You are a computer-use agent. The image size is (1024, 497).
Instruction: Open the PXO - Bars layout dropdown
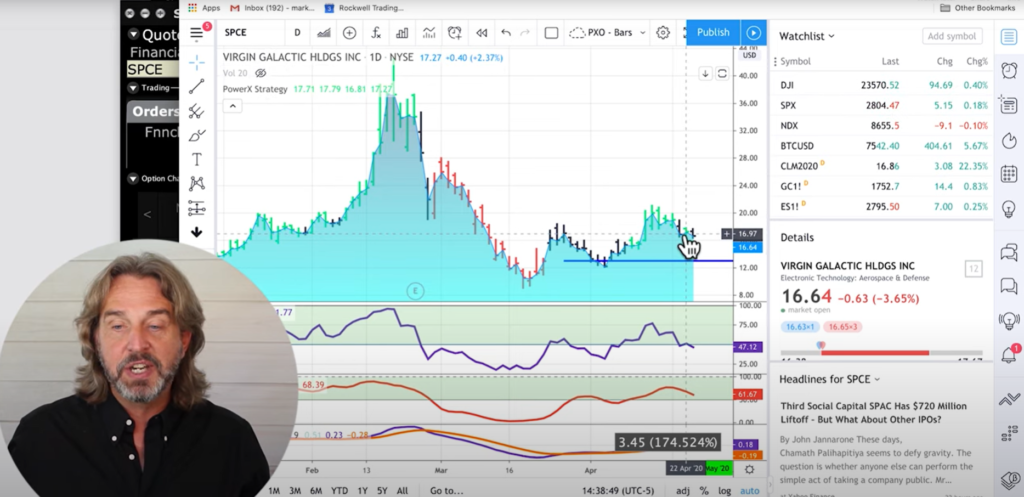coord(607,33)
